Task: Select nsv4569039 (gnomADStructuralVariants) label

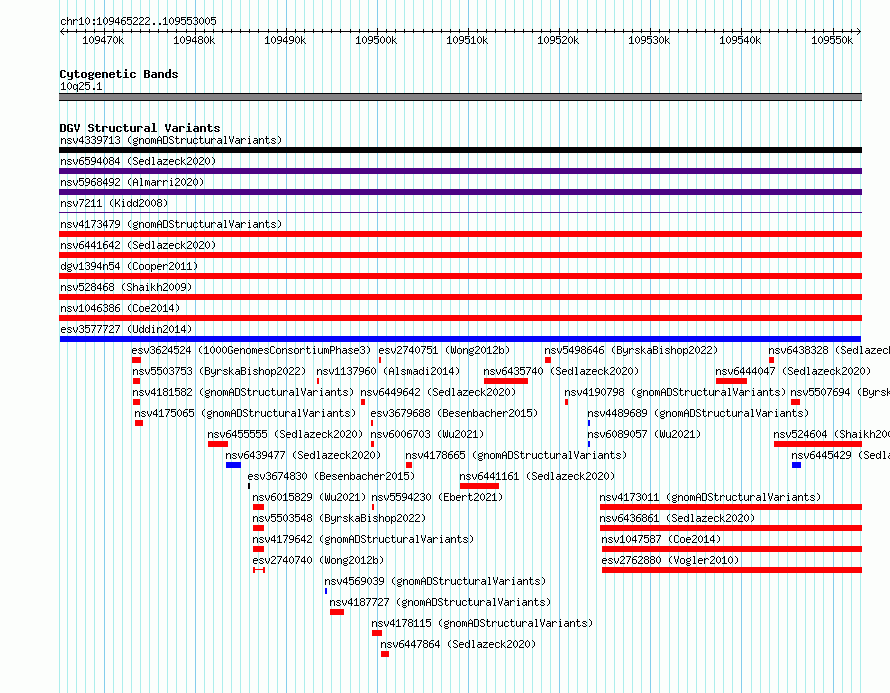Action: 435,581
